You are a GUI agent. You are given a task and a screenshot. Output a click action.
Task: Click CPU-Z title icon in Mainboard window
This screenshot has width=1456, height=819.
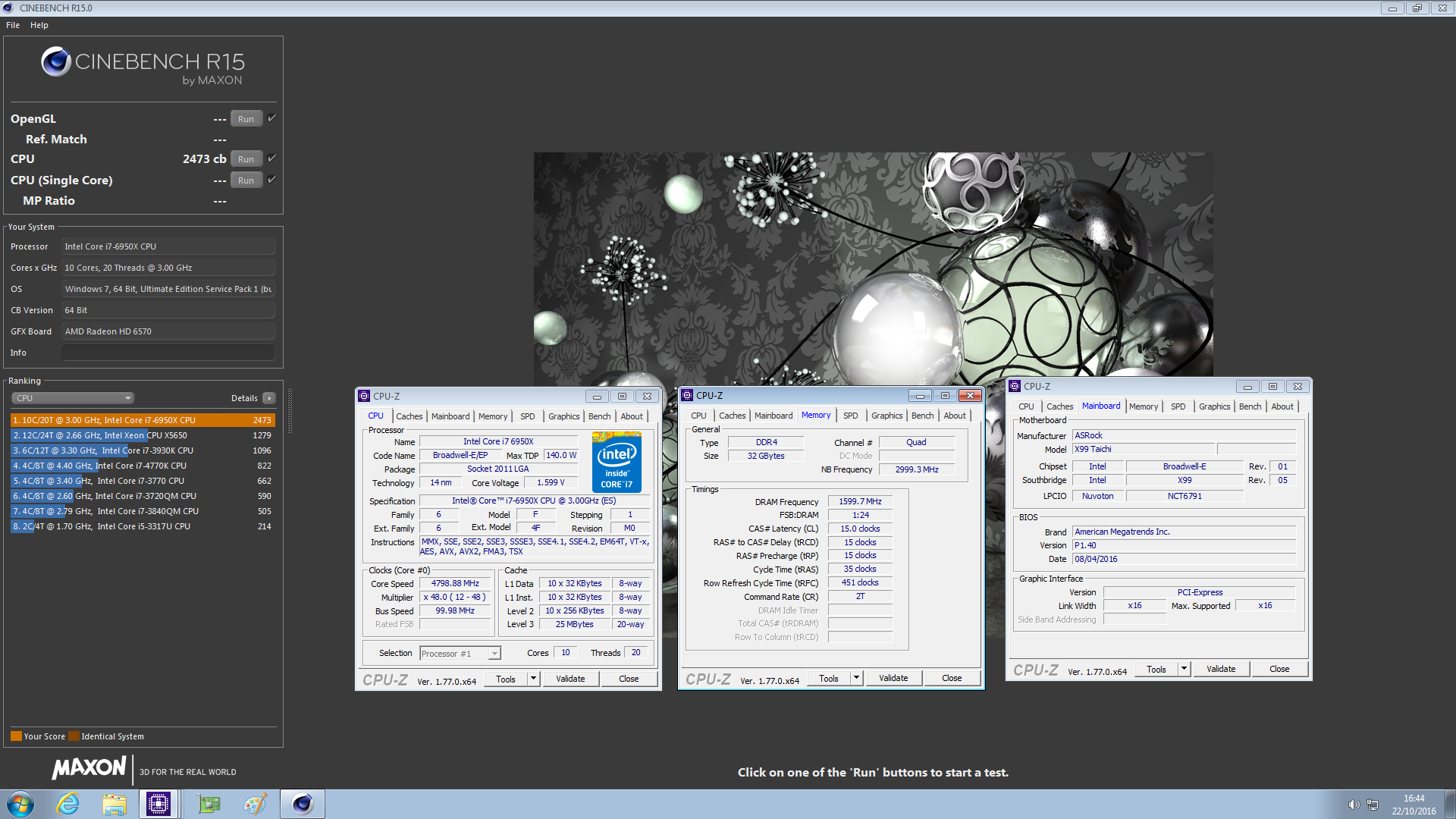1015,386
